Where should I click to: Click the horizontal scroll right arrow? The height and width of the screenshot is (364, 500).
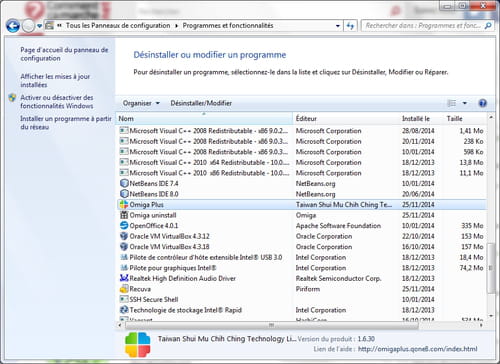[481, 325]
